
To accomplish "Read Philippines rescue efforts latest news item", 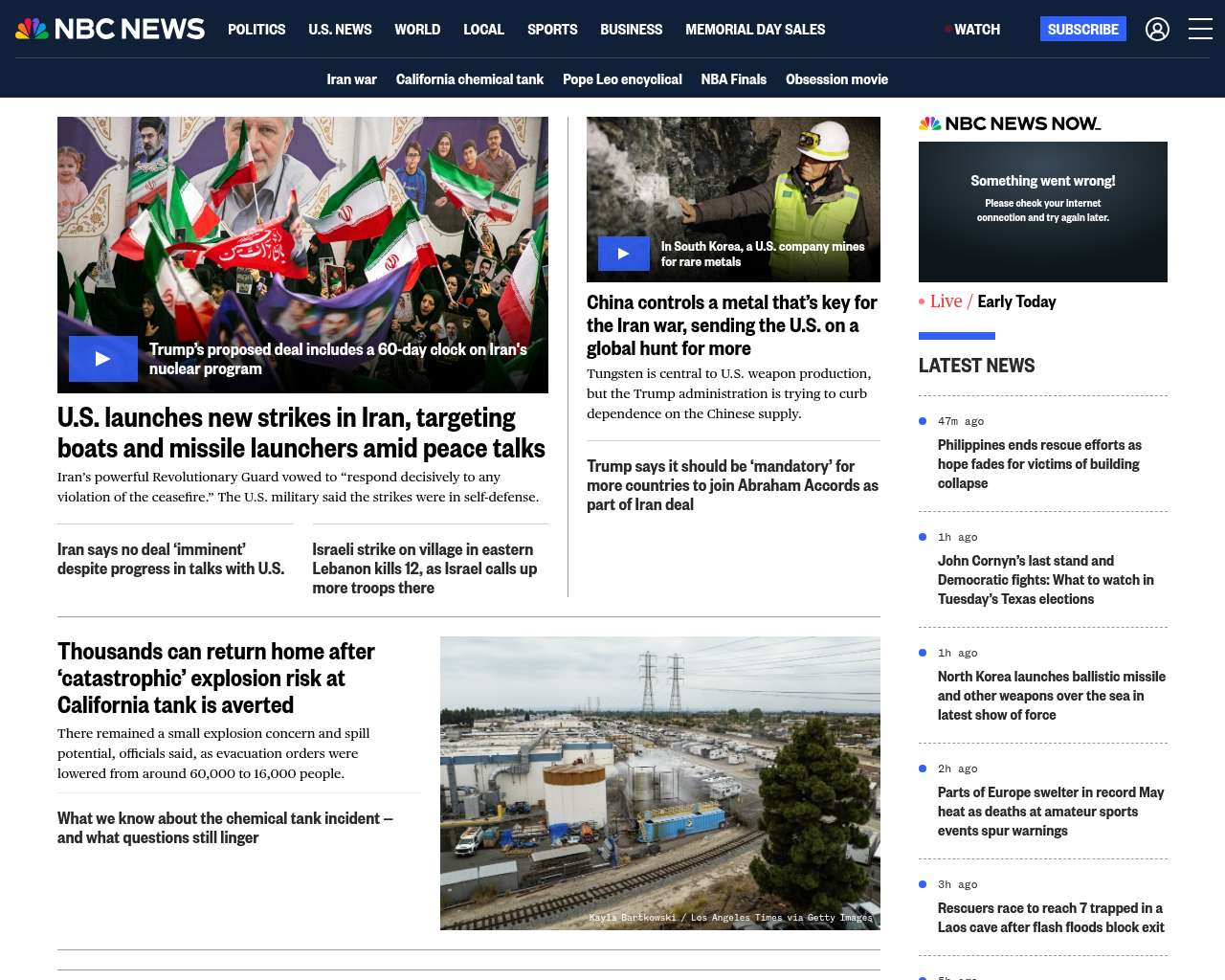I will coord(1039,464).
